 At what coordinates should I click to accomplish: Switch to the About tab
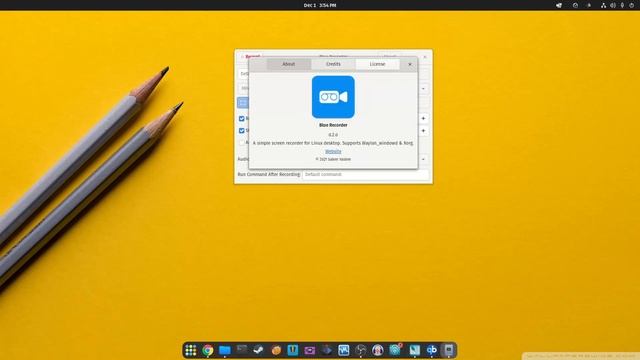pyautogui.click(x=289, y=64)
